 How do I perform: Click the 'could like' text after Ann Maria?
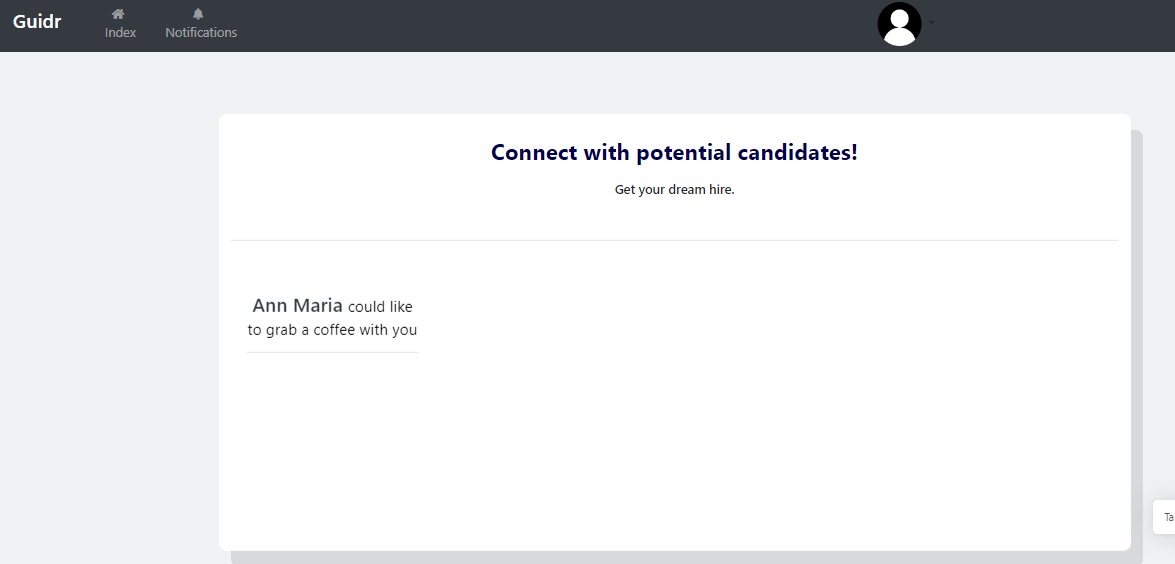pyautogui.click(x=380, y=307)
